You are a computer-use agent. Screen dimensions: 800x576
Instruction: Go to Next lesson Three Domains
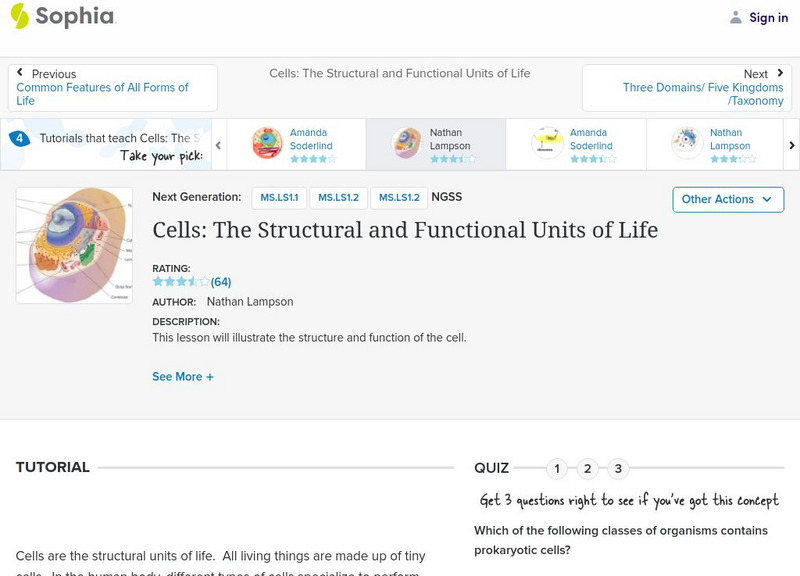point(688,87)
